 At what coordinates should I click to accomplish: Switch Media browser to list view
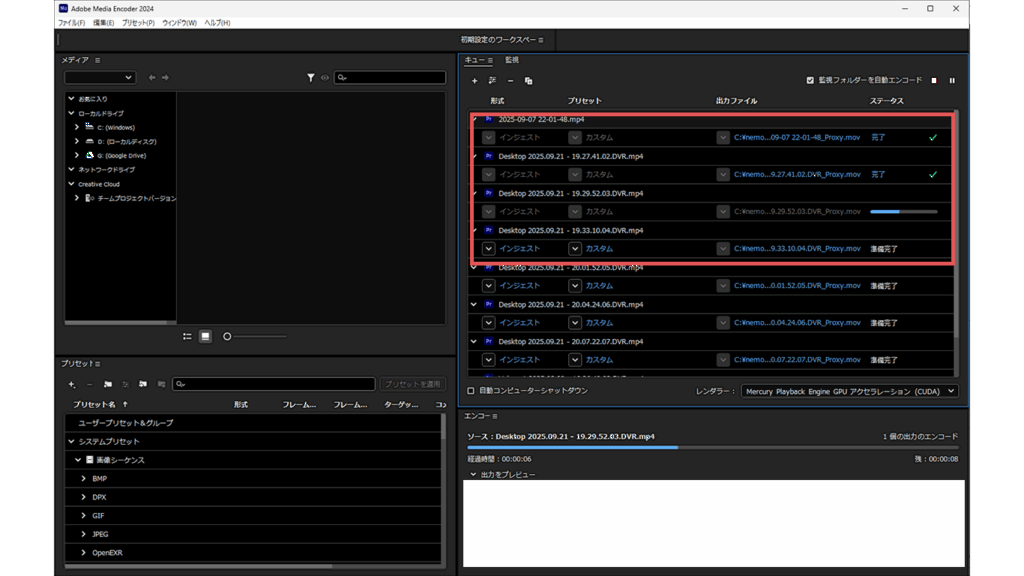coord(187,336)
